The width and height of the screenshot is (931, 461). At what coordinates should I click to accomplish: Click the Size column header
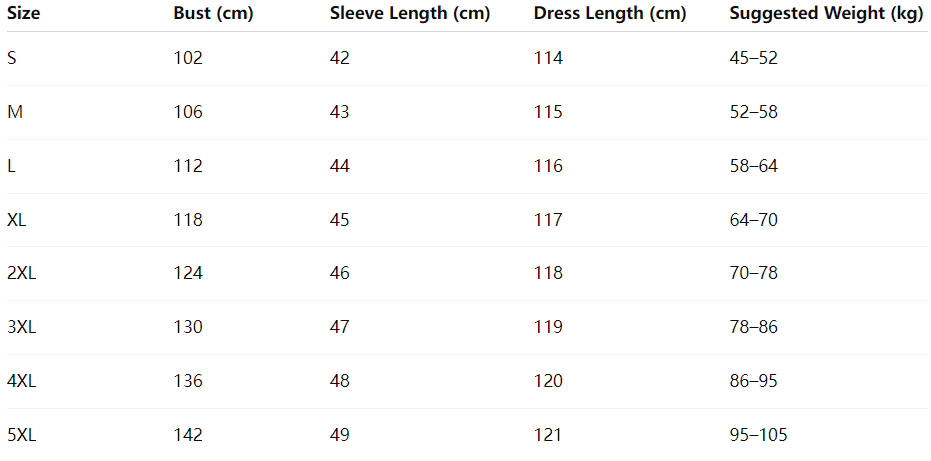(x=24, y=14)
